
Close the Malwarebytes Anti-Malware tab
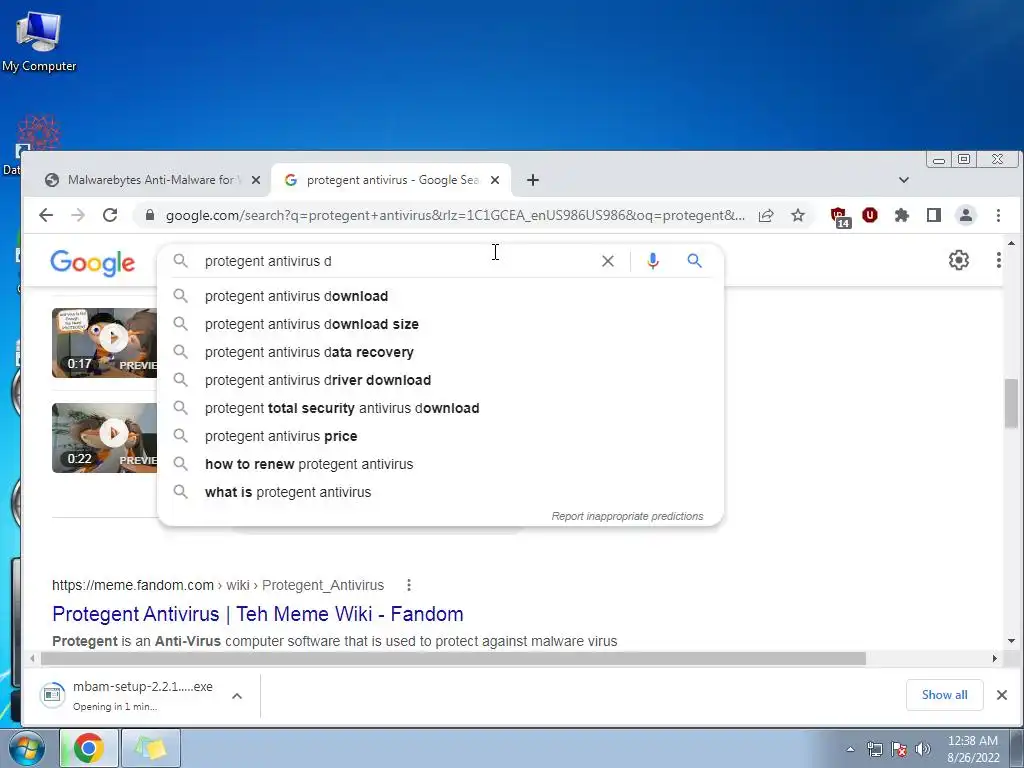(x=256, y=180)
